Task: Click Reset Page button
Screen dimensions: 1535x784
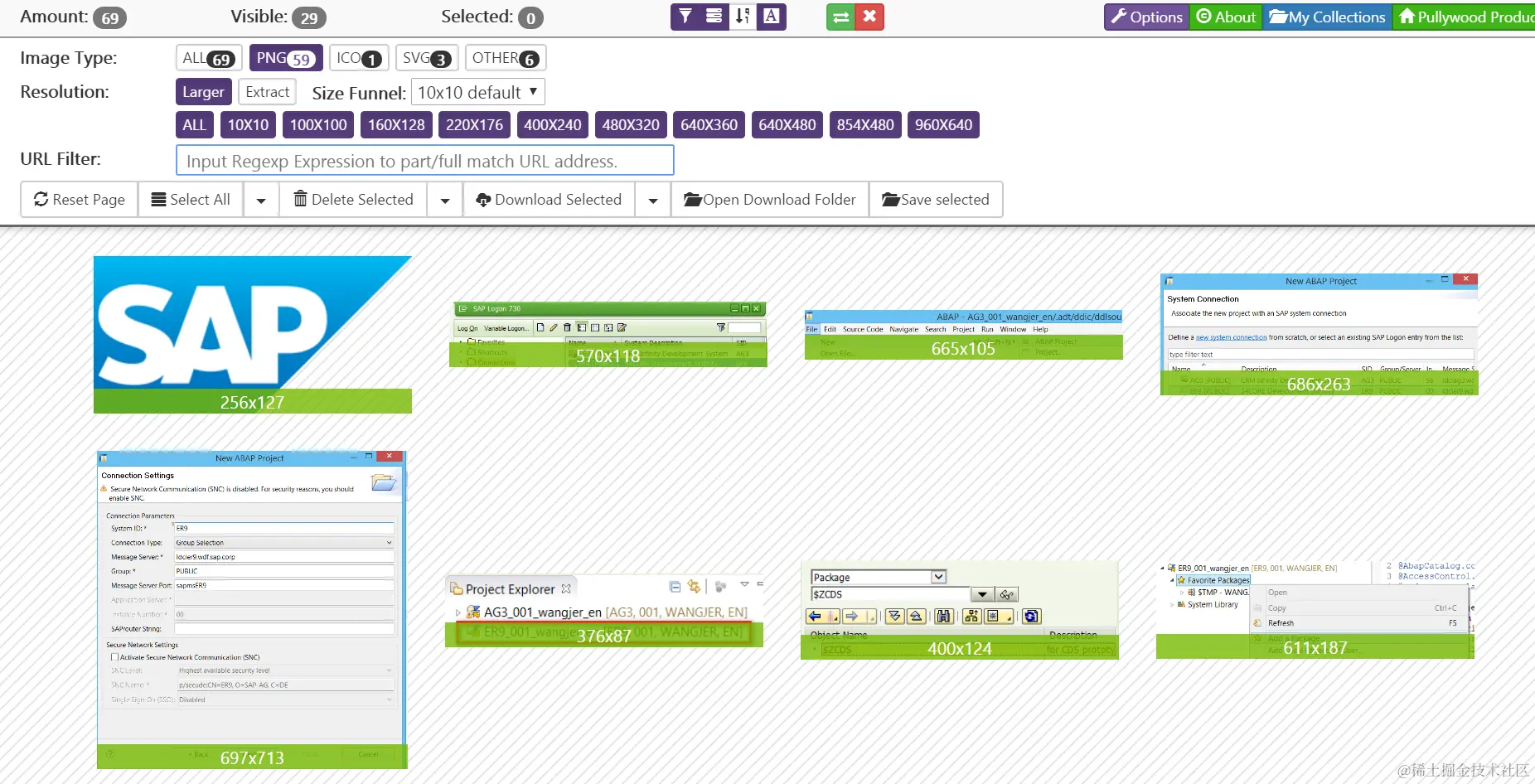Action: click(x=80, y=200)
